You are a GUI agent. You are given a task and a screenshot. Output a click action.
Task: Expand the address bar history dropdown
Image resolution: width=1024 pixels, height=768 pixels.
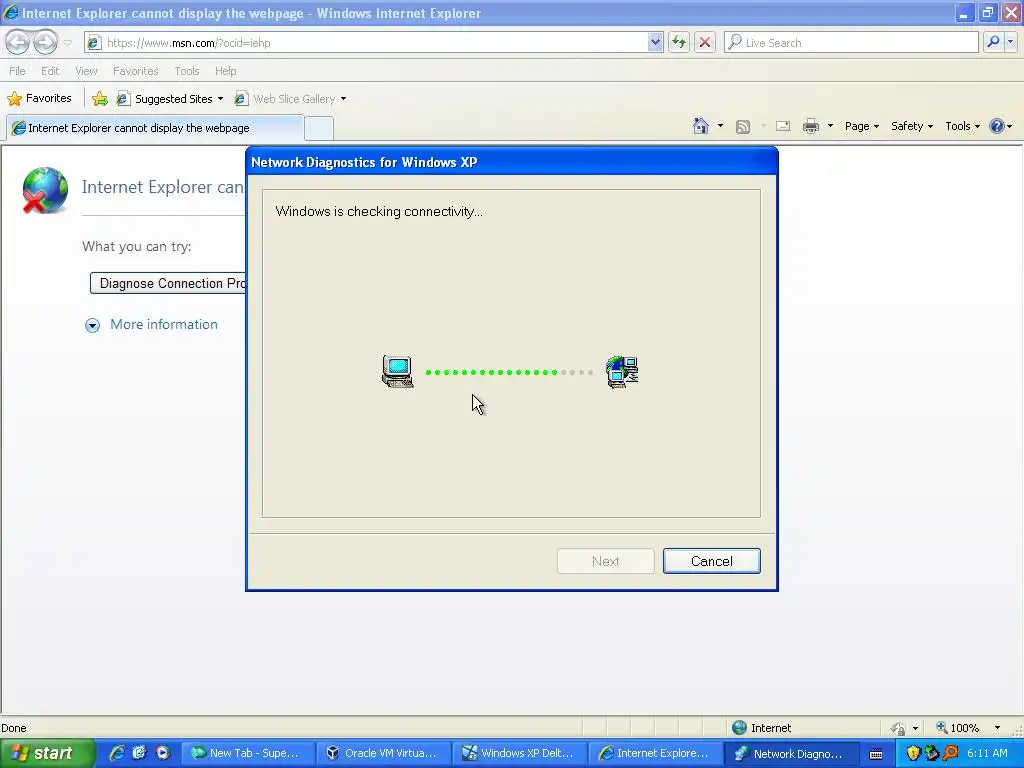pos(655,42)
